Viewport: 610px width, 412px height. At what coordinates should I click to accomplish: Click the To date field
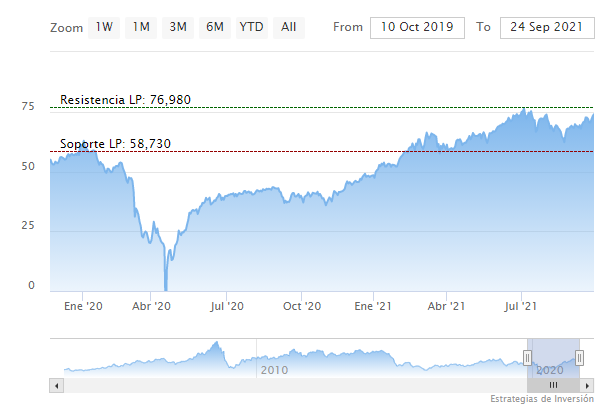point(545,27)
